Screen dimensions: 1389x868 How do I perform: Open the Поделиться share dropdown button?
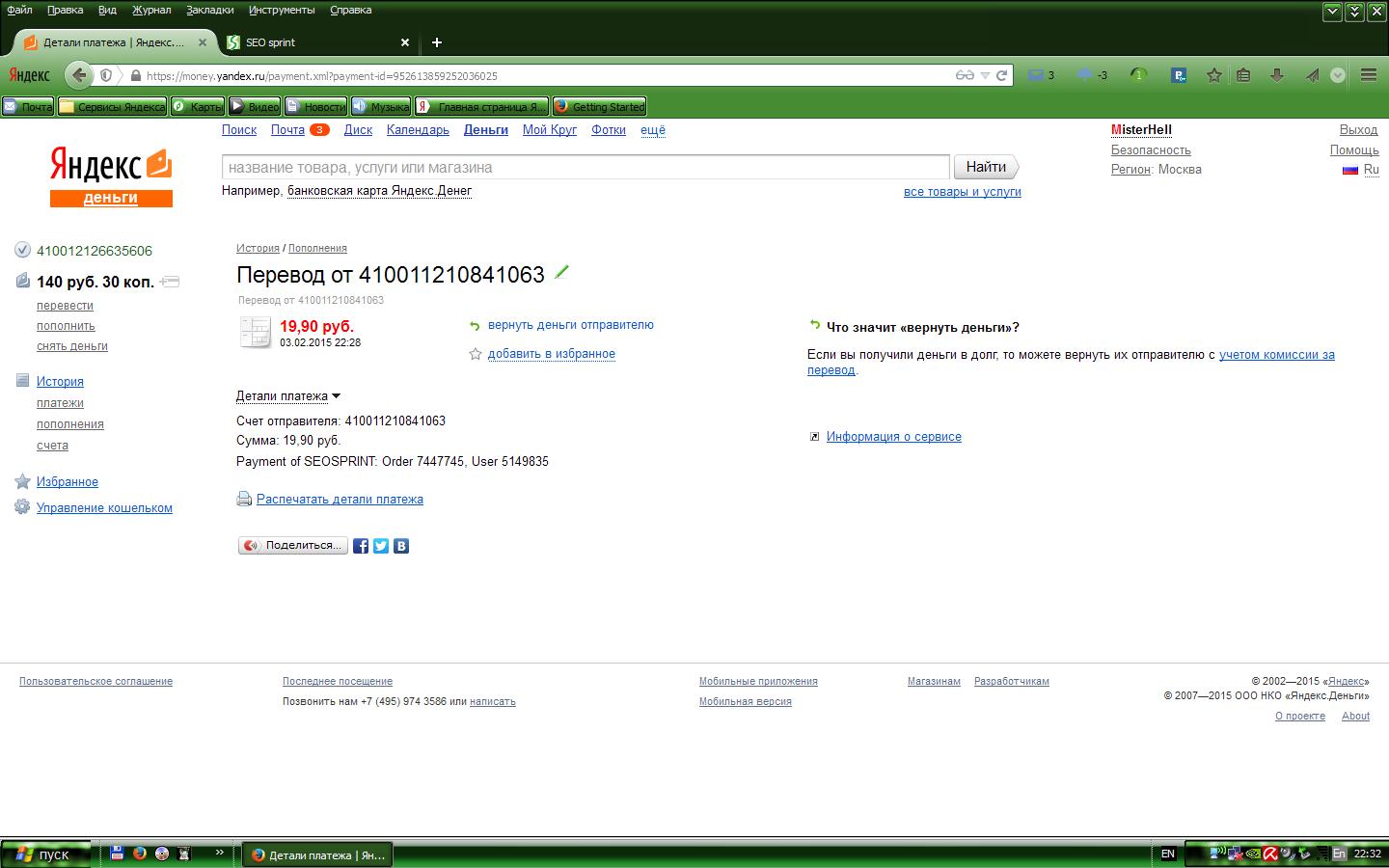(x=293, y=546)
